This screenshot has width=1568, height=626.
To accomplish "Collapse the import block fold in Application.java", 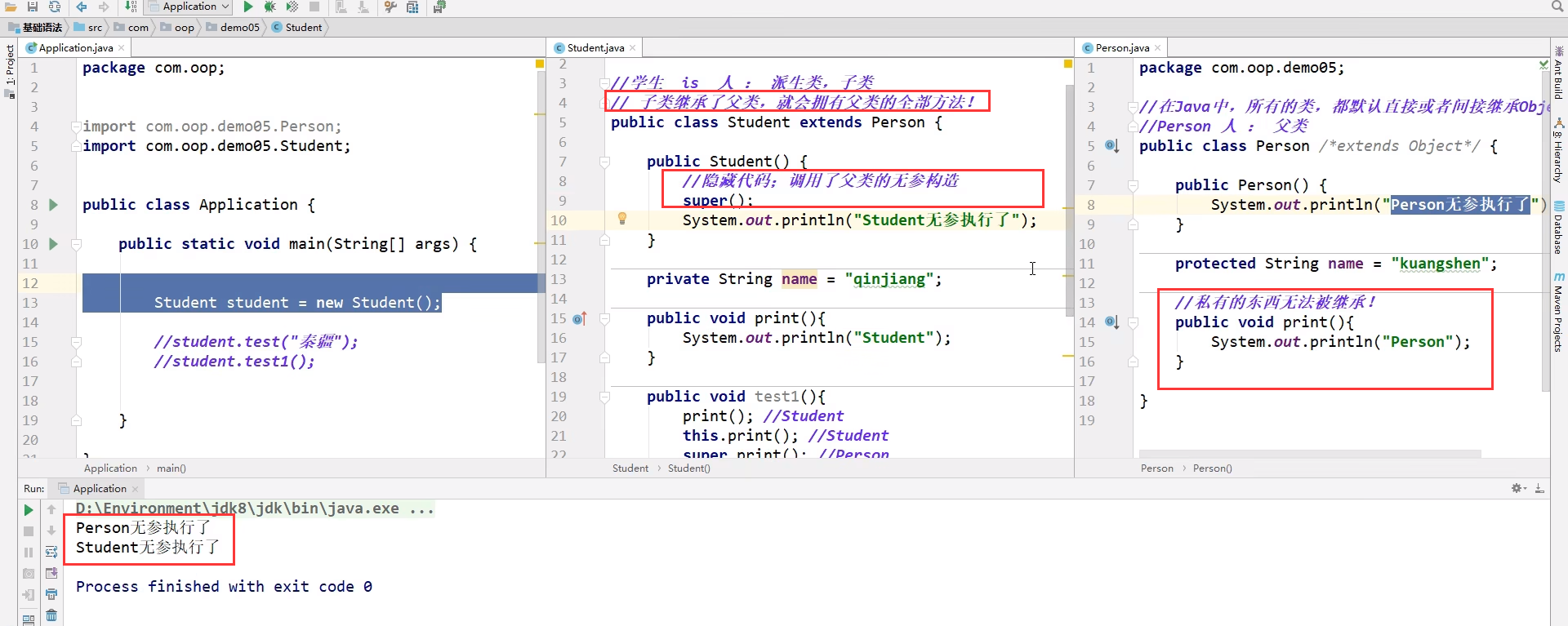I will [x=76, y=127].
